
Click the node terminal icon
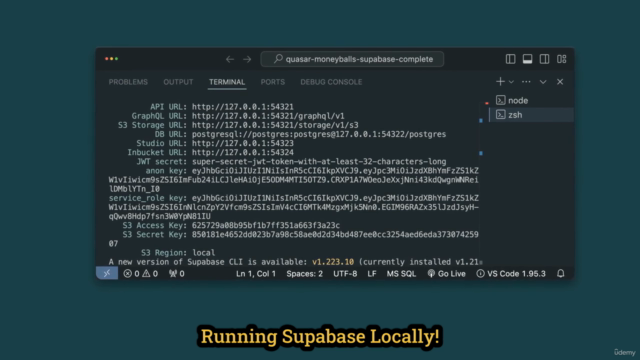pyautogui.click(x=500, y=100)
